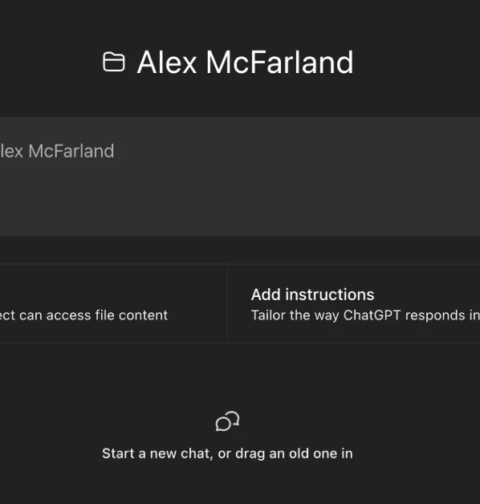Click the header bar area right of the project title
480x504 pixels.
[417, 62]
